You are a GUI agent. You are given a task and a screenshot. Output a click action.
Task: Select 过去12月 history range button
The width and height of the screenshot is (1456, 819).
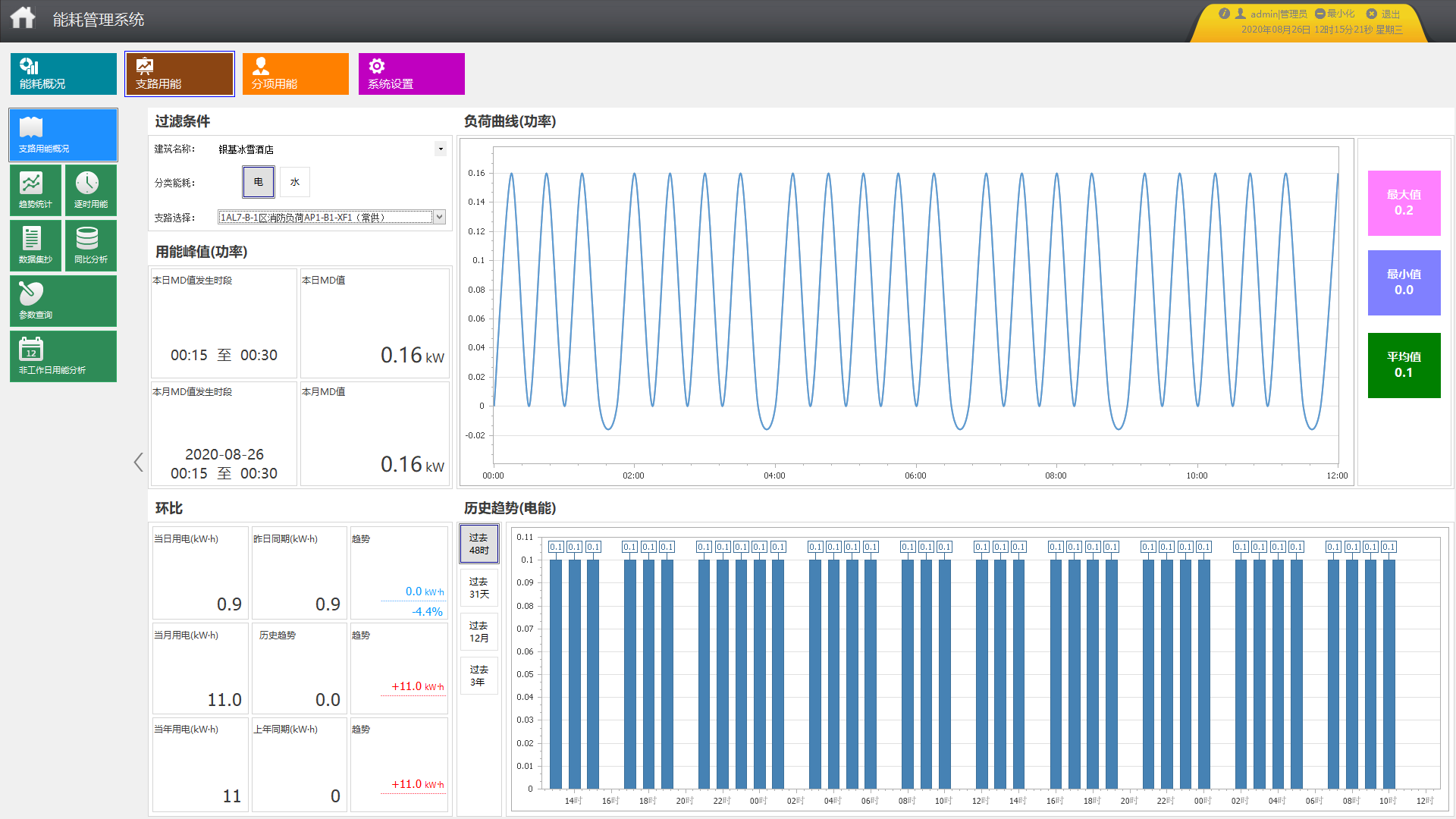(479, 632)
